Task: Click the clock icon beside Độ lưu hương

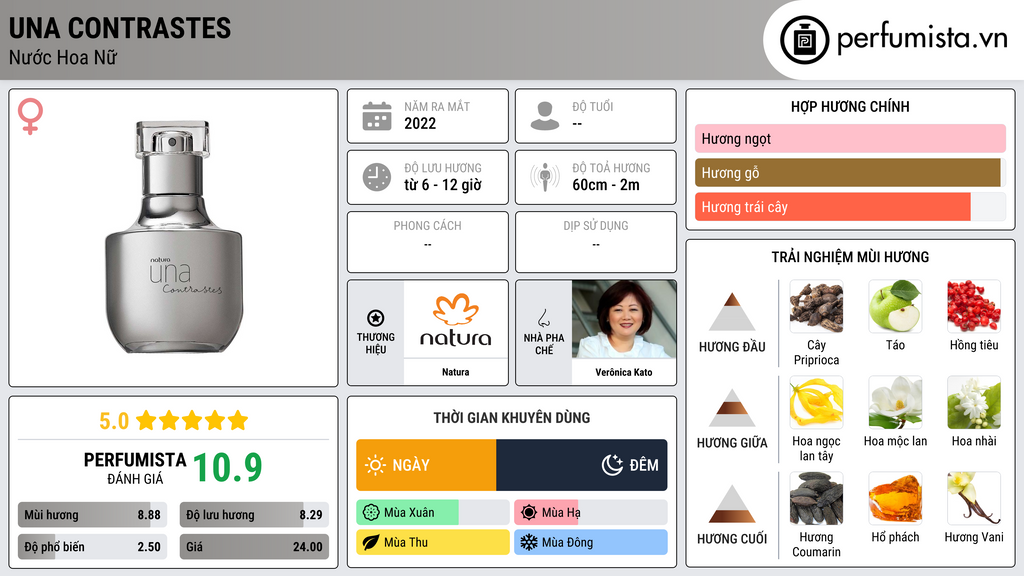Action: (377, 177)
